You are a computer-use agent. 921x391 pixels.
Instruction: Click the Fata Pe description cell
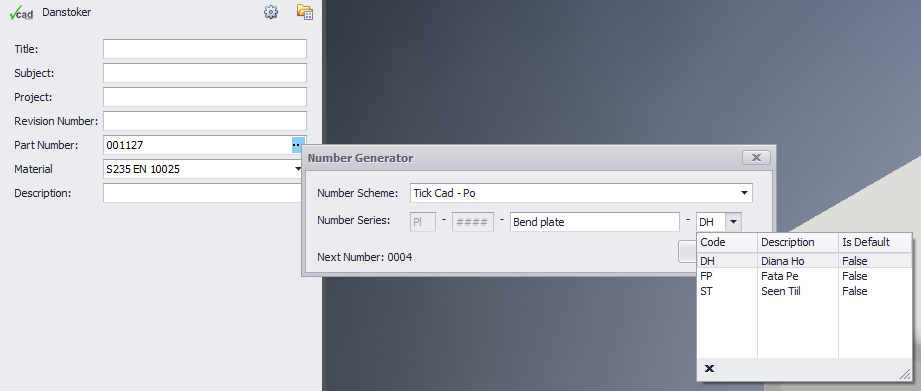tap(798, 276)
